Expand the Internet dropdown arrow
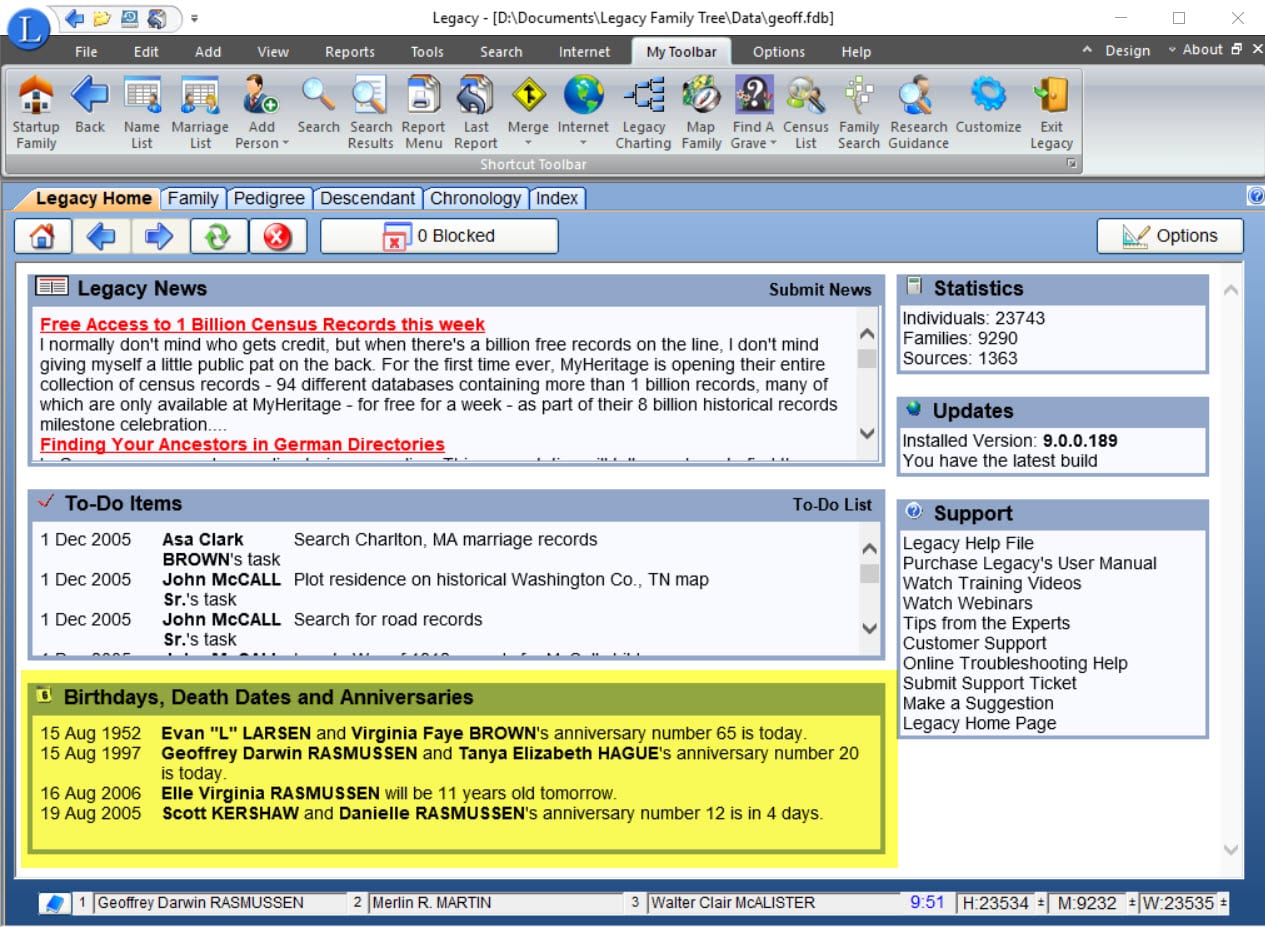This screenshot has width=1265, height=927. click(583, 143)
